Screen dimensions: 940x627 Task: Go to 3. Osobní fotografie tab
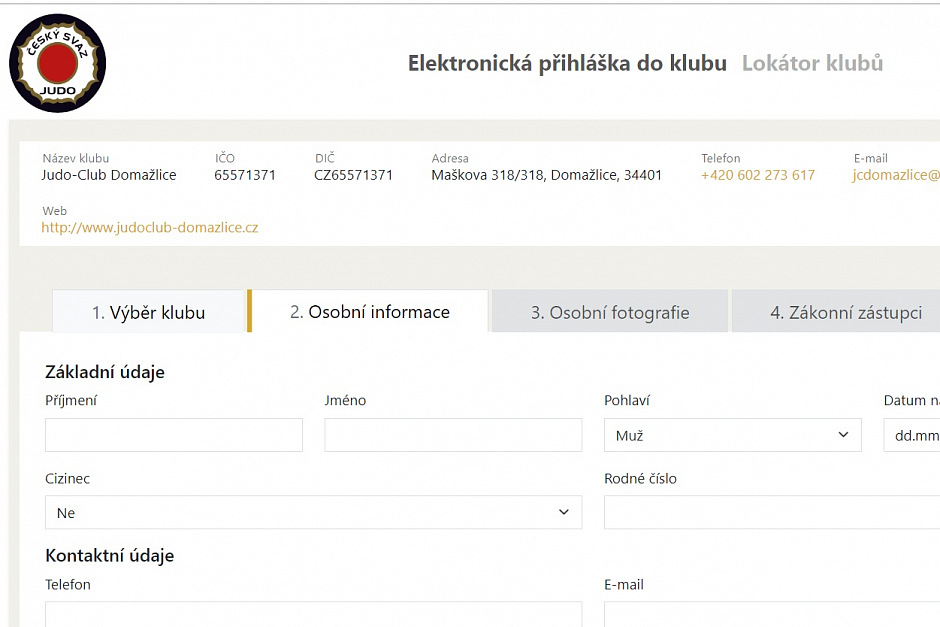tap(610, 312)
